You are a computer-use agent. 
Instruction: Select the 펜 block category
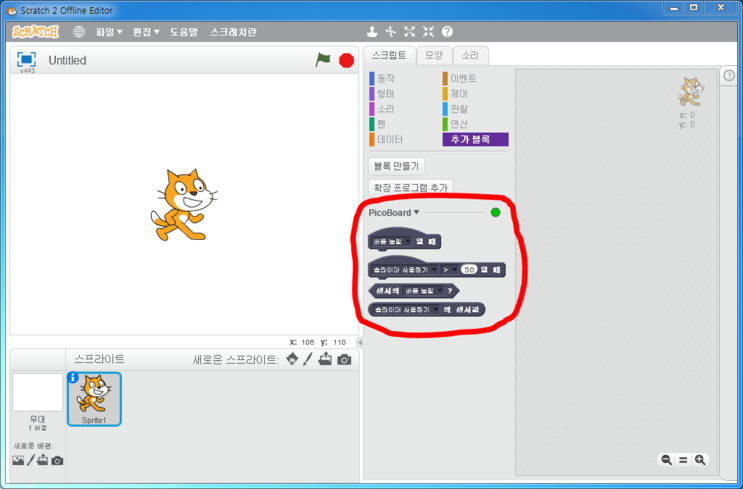click(379, 124)
